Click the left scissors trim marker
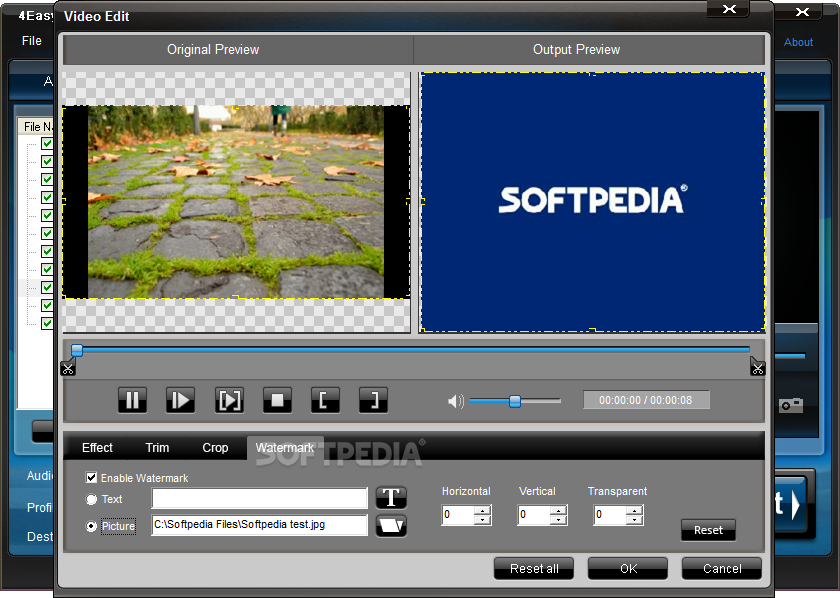 point(68,368)
